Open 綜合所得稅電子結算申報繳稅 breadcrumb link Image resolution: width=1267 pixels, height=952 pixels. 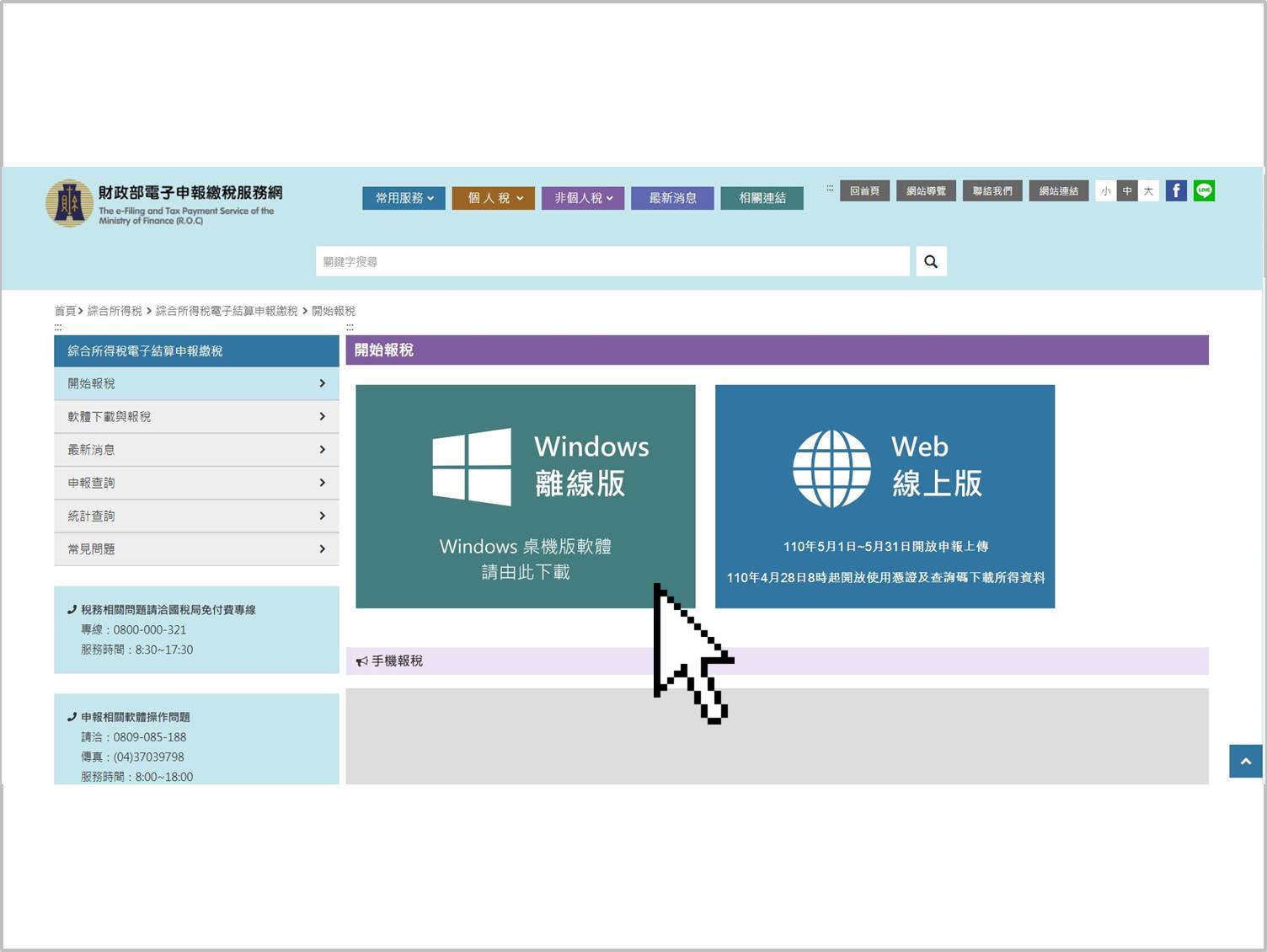[227, 311]
